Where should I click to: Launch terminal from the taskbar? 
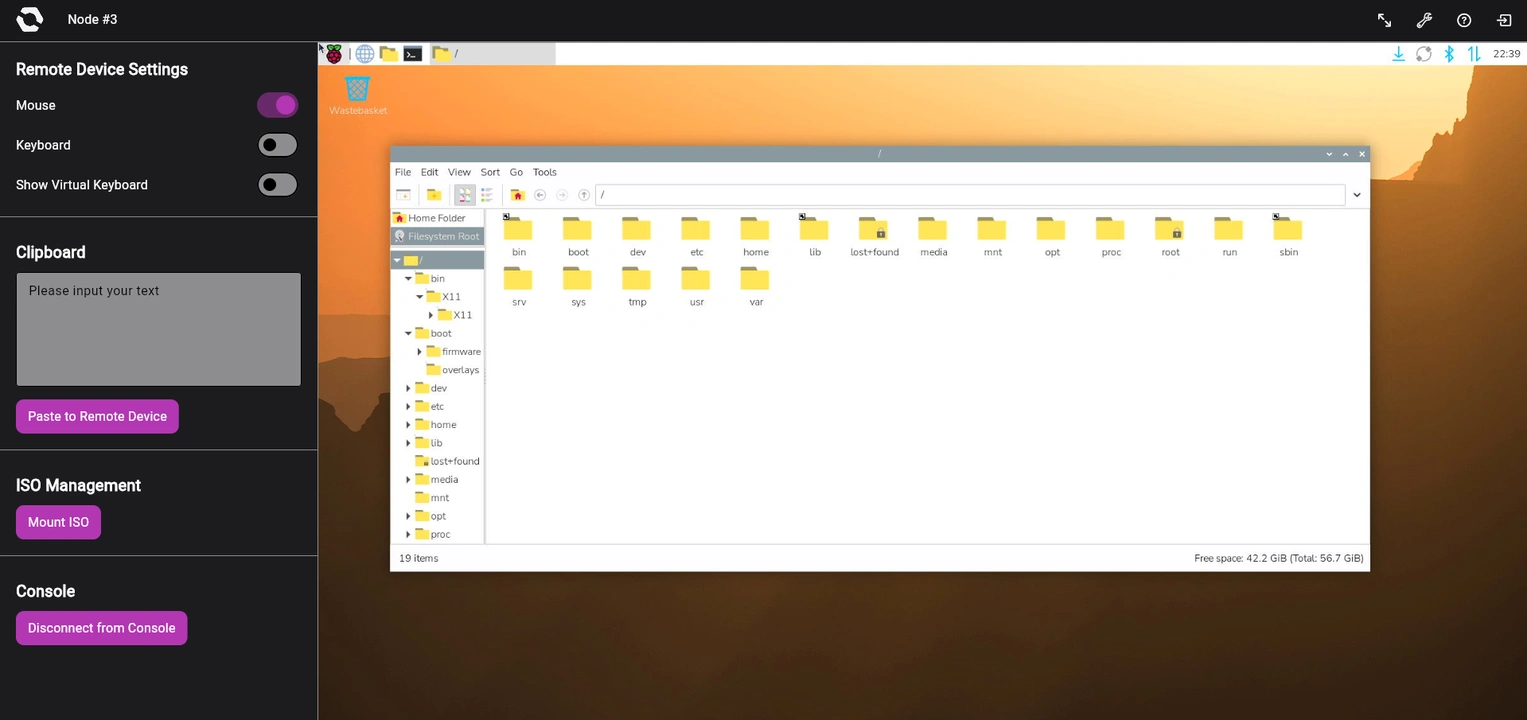pos(412,54)
